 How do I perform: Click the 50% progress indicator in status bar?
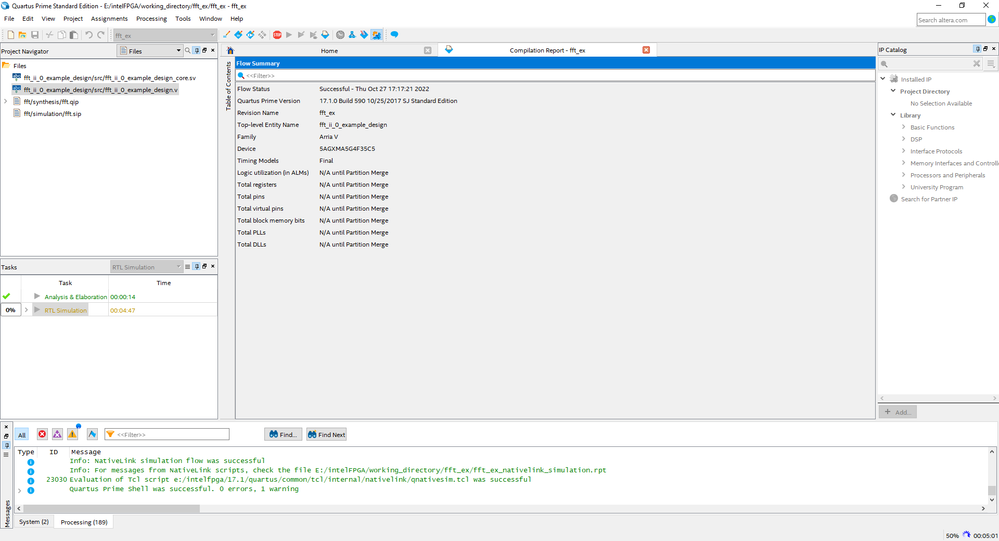(x=952, y=536)
